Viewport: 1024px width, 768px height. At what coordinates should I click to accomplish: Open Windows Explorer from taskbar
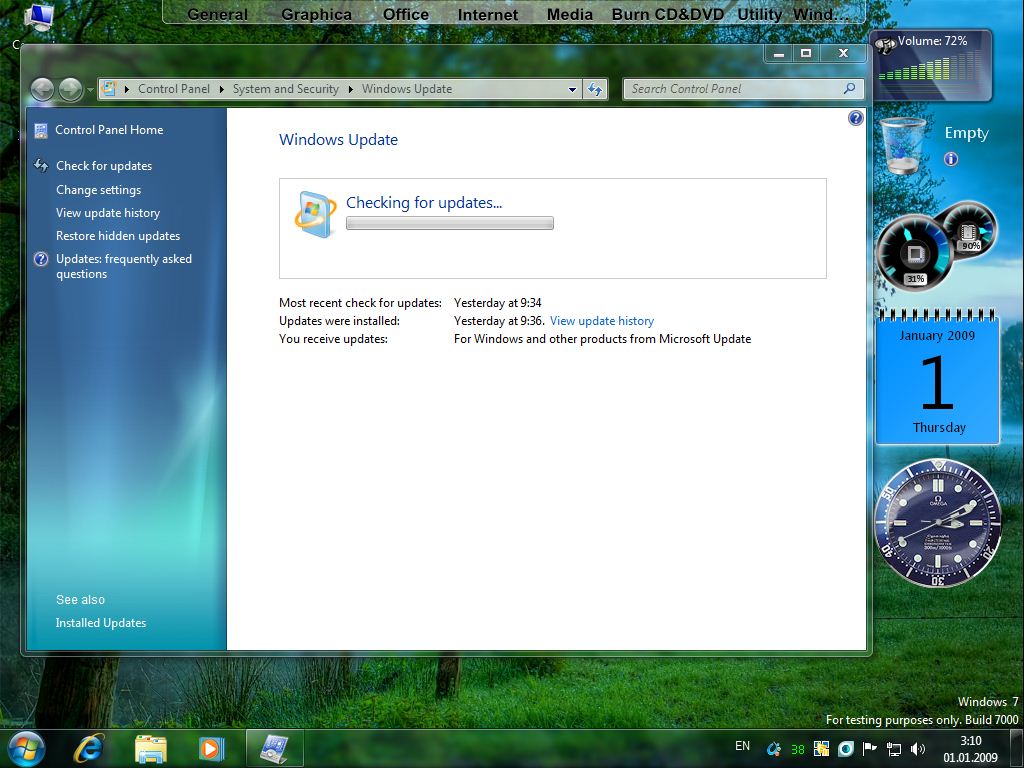(151, 748)
